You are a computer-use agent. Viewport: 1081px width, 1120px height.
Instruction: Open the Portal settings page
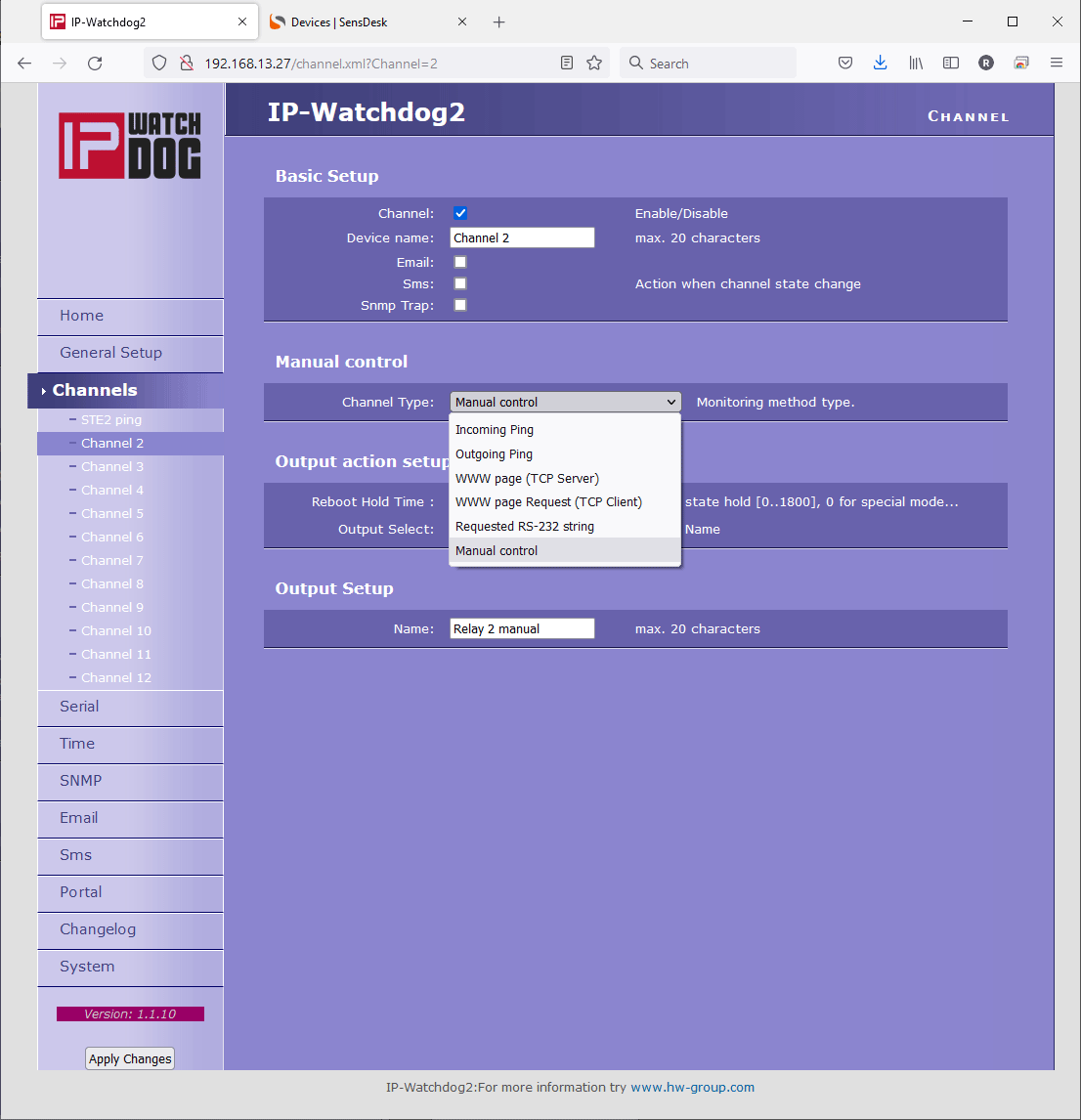tap(131, 893)
